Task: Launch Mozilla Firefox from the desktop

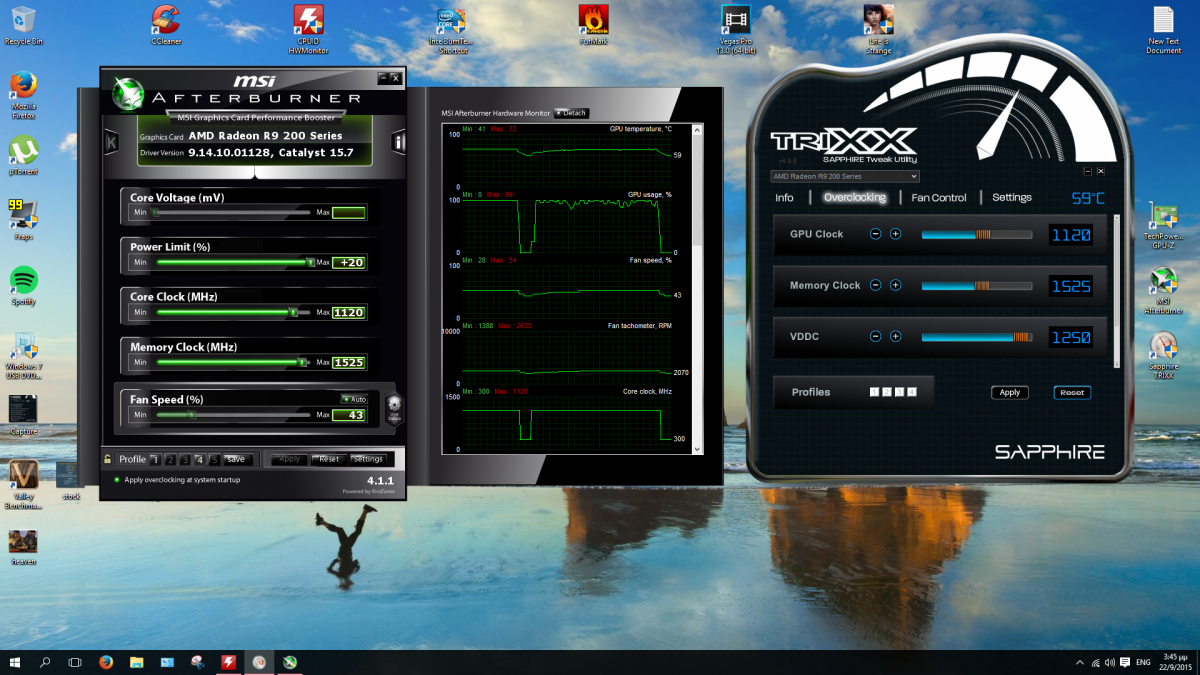Action: tap(23, 95)
